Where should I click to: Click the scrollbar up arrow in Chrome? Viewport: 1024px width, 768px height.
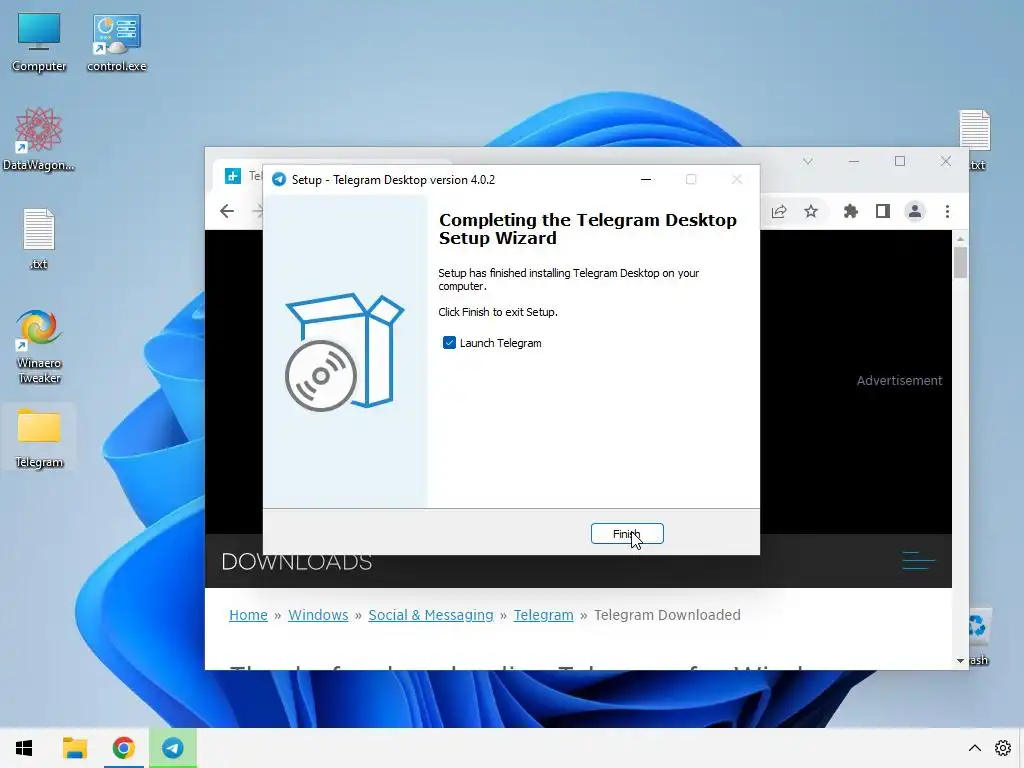click(x=960, y=239)
